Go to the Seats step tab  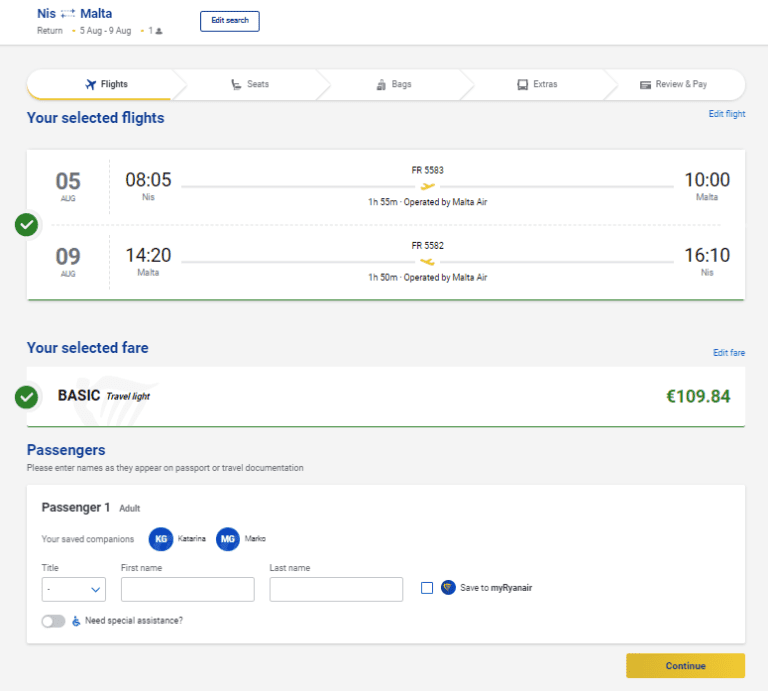pyautogui.click(x=250, y=84)
